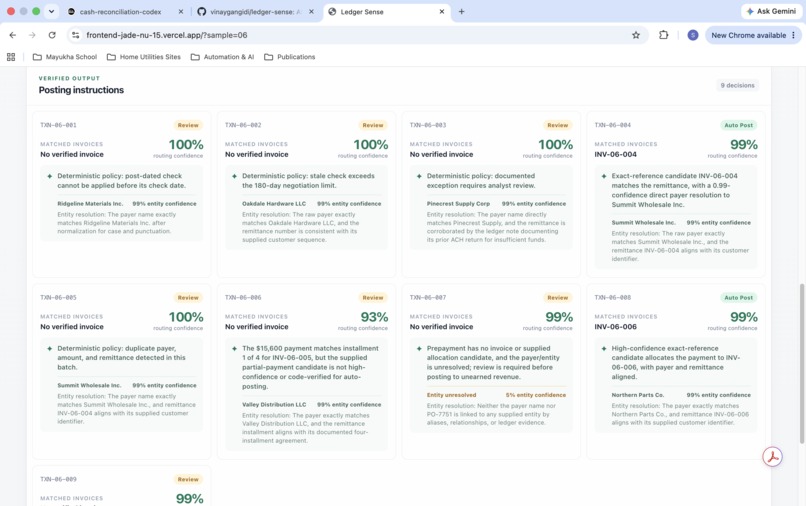Click the Review badge on TXN-06-003
This screenshot has width=806, height=506.
pos(558,125)
